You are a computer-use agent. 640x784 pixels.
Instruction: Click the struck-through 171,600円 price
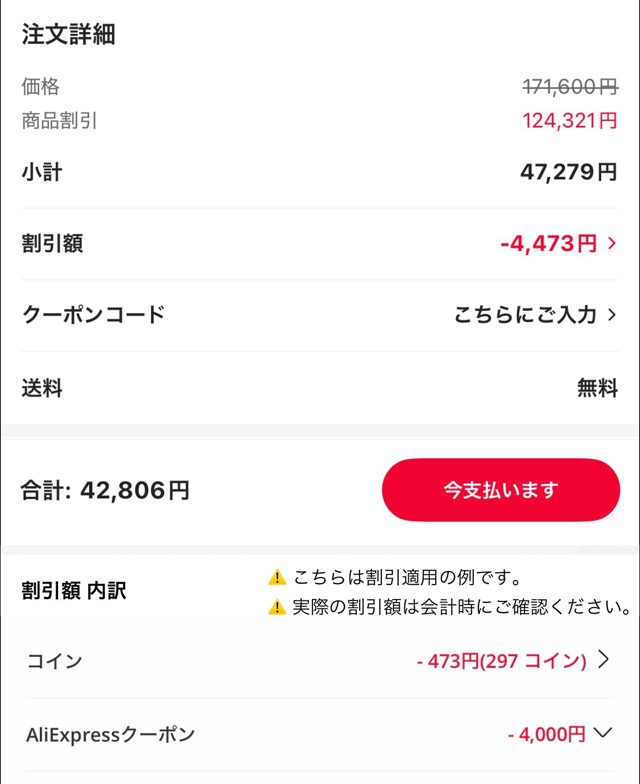(570, 87)
